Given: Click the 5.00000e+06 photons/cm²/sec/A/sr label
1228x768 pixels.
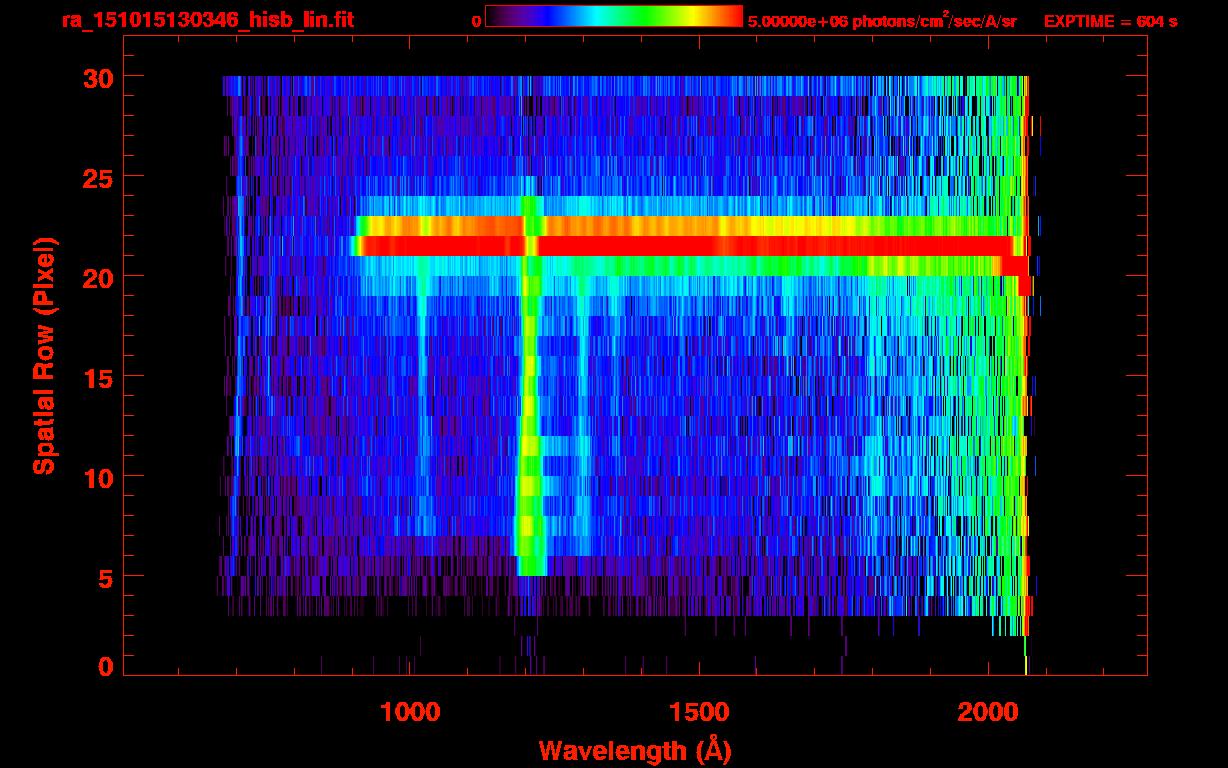Looking at the screenshot, I should click(882, 20).
